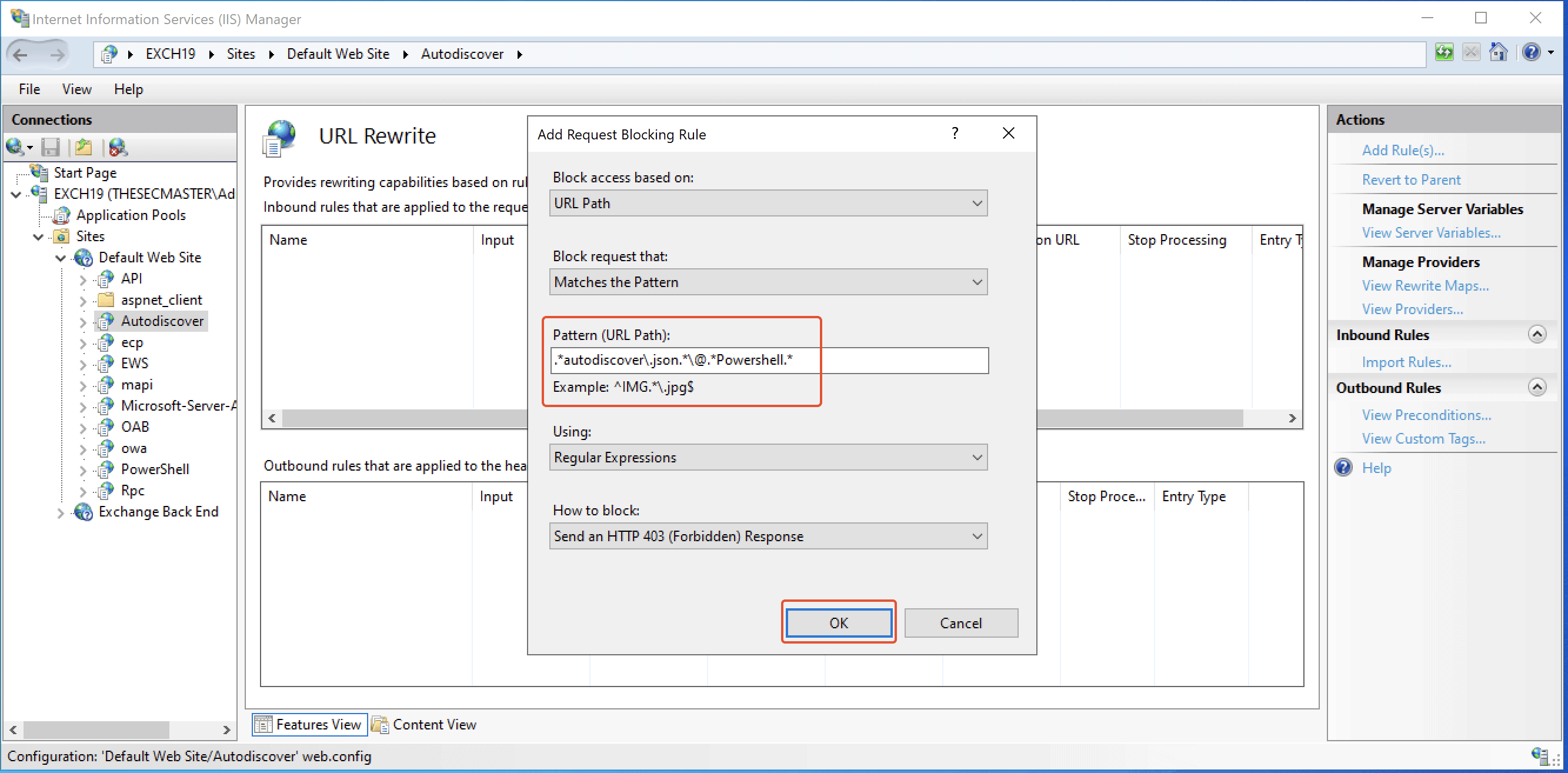Image resolution: width=1568 pixels, height=773 pixels.
Task: Click the status bar server connection icon
Action: pos(1540,756)
